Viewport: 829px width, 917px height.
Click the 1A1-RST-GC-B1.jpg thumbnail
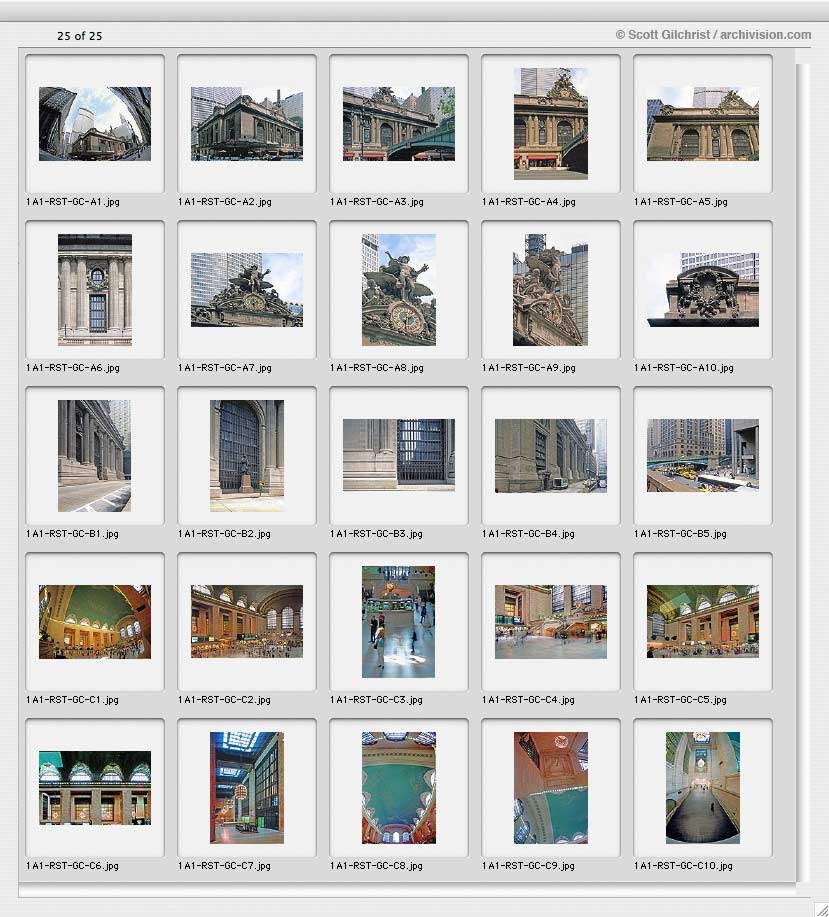point(95,456)
